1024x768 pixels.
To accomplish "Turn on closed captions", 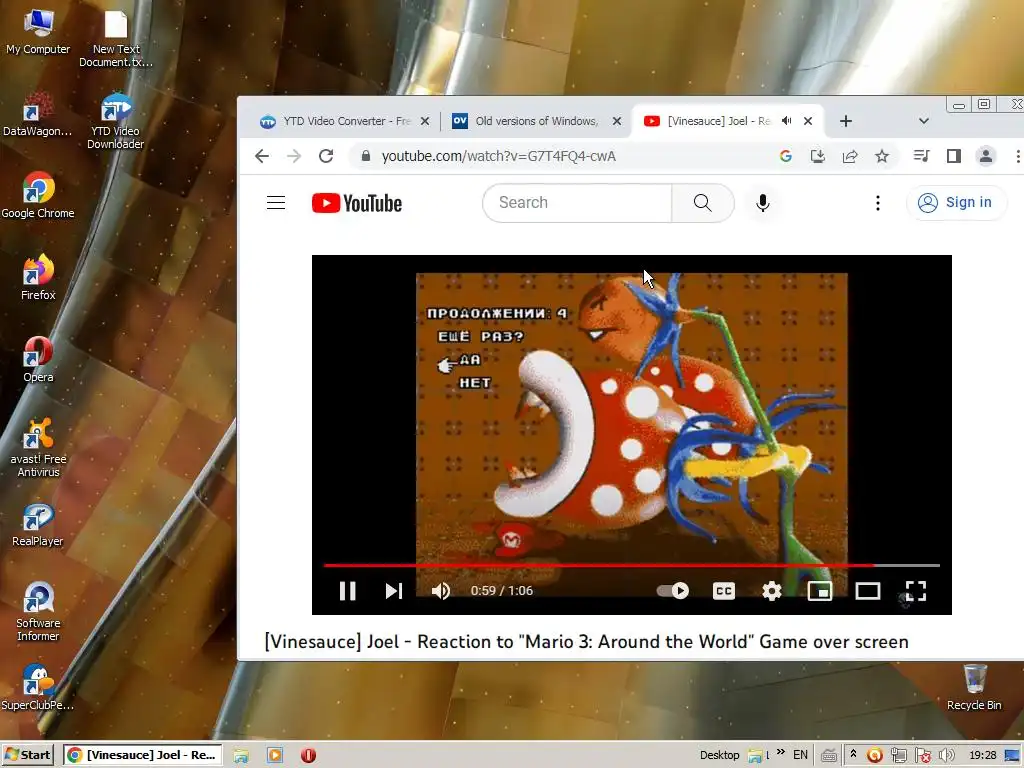I will [x=724, y=591].
